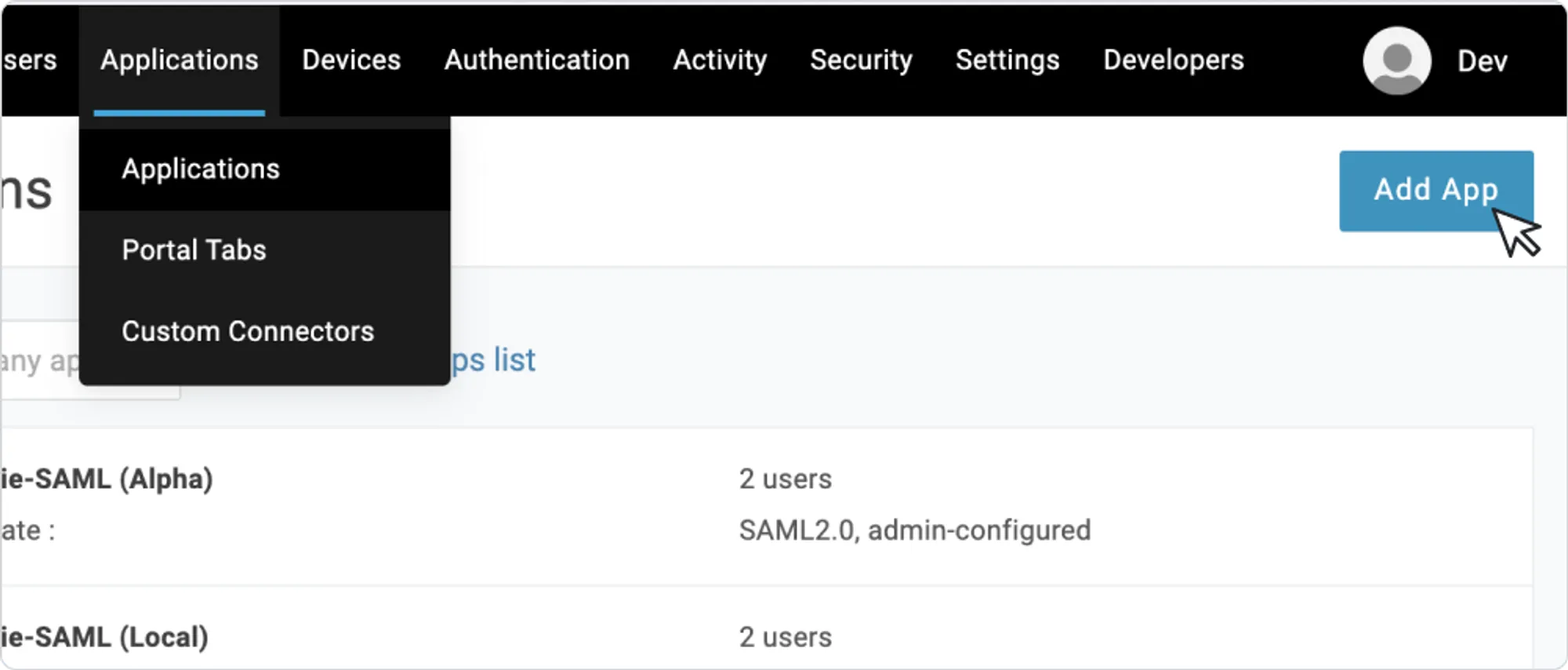This screenshot has height=670, width=1568.
Task: Open the Authentication navigation menu
Action: point(537,60)
